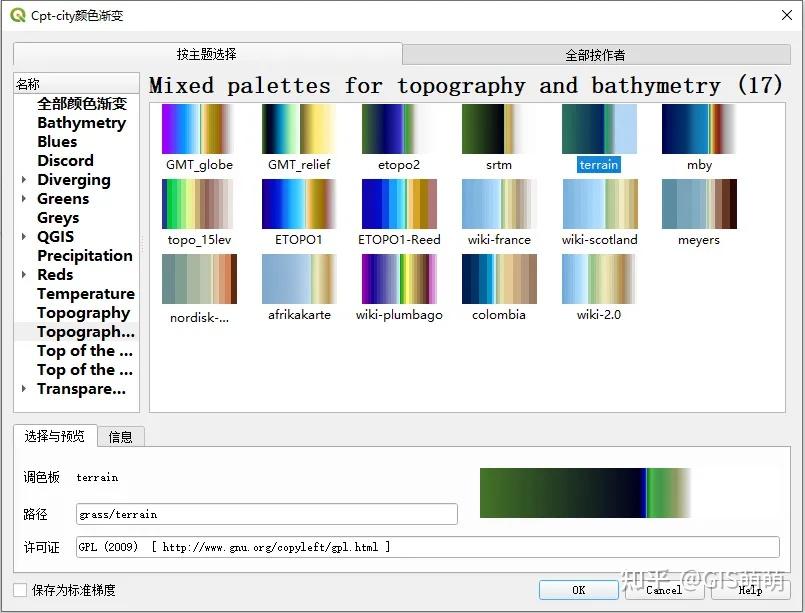Screen dimensions: 805x613
Task: Select the Precipitation category
Action: click(x=85, y=256)
